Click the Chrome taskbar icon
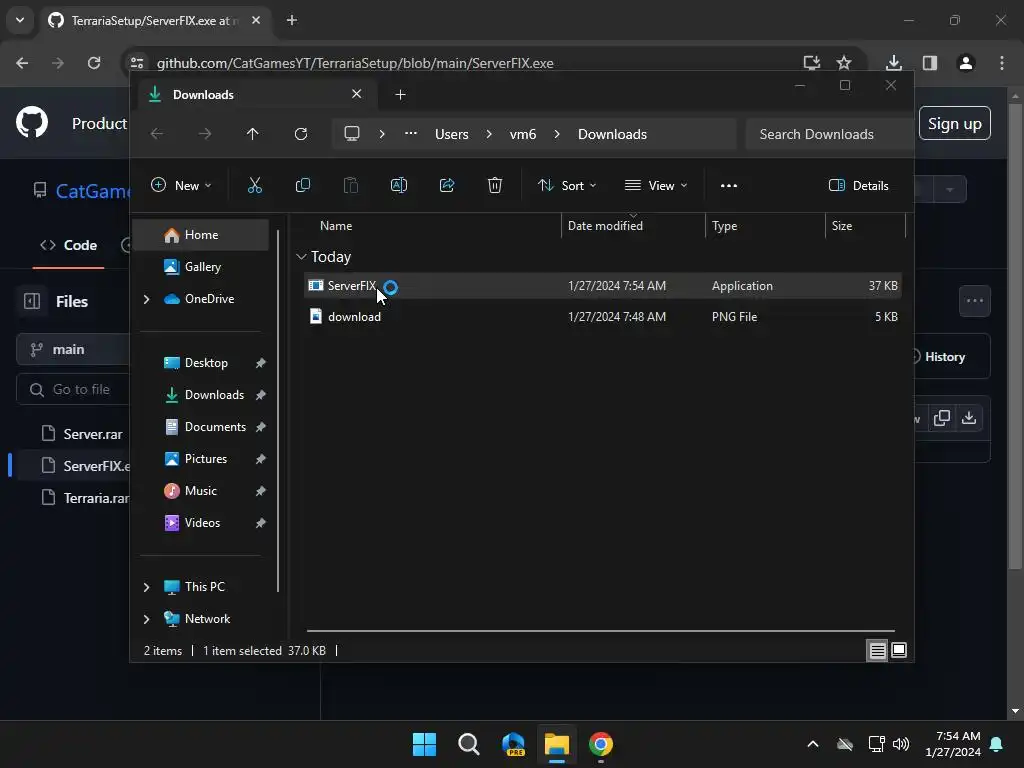1024x768 pixels. click(601, 744)
